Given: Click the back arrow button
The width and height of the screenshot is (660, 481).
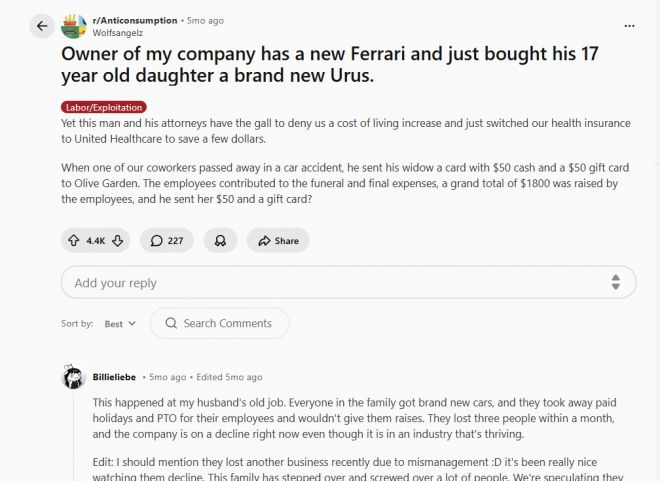Looking at the screenshot, I should click(41, 26).
